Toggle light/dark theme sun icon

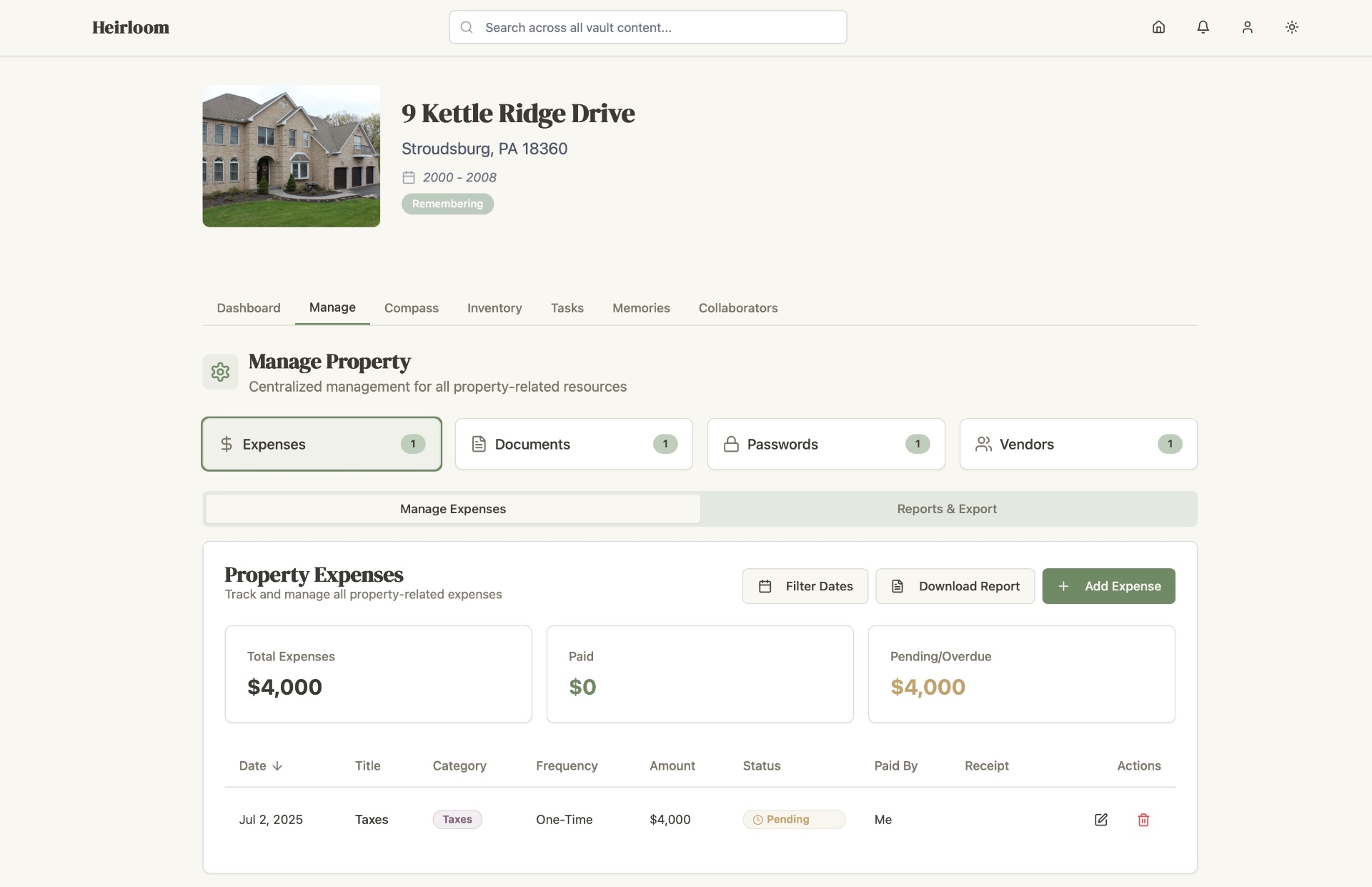(1291, 27)
